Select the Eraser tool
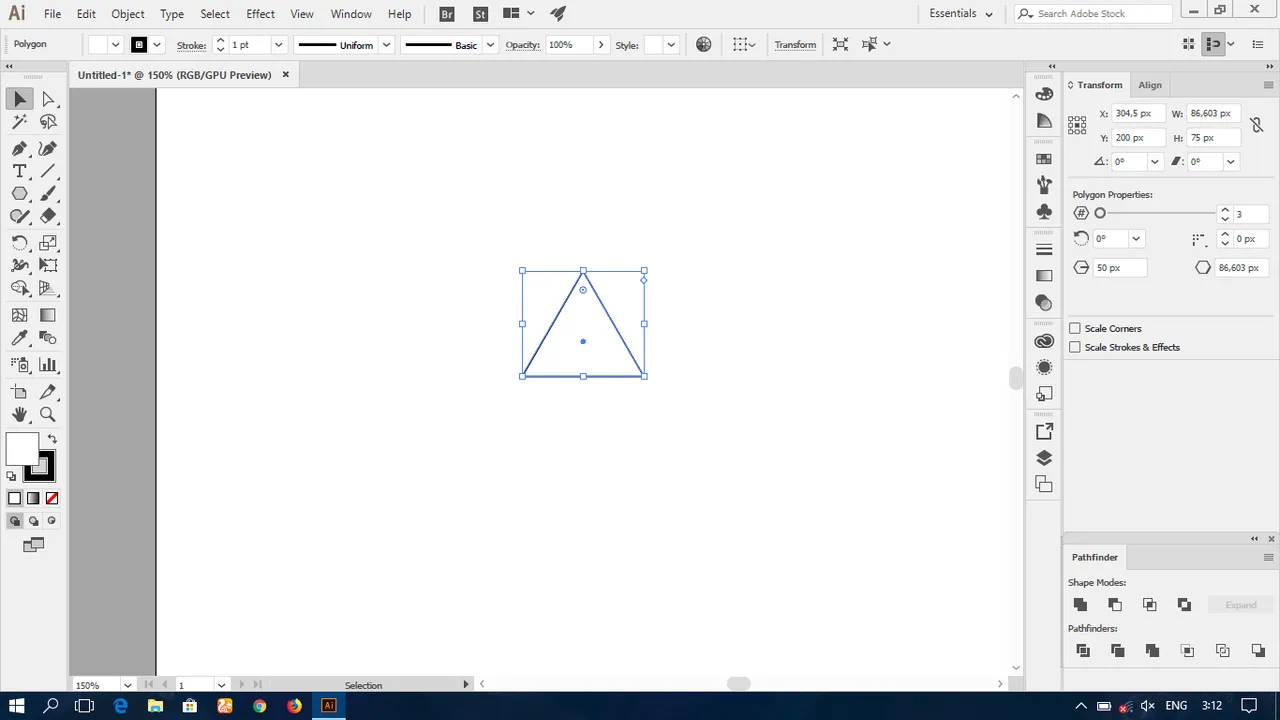 pyautogui.click(x=48, y=216)
